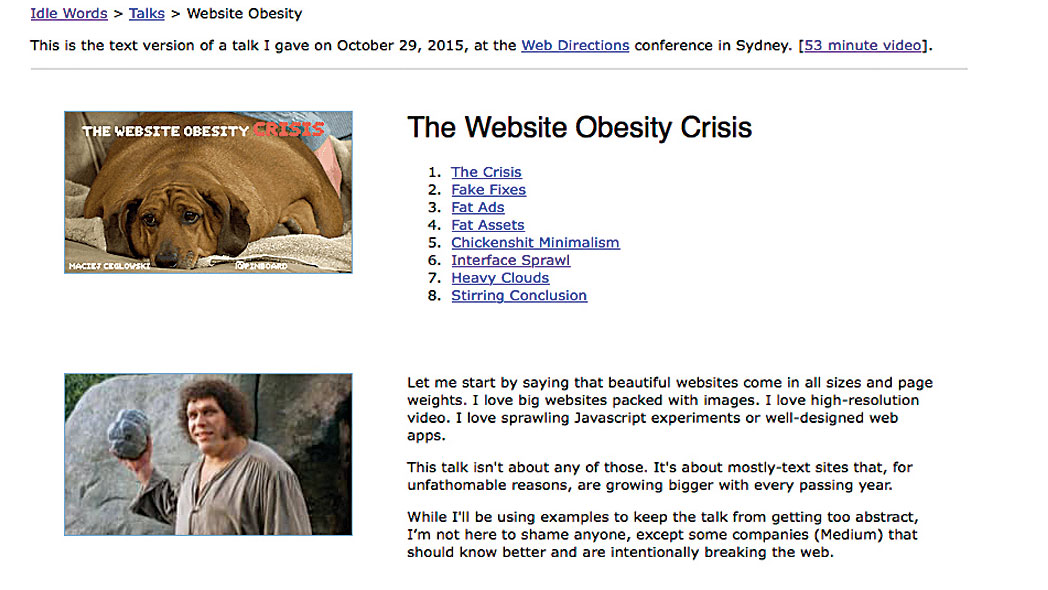1048x590 pixels.
Task: Click the paragraph starting 'This talk isn't'
Action: pos(659,476)
